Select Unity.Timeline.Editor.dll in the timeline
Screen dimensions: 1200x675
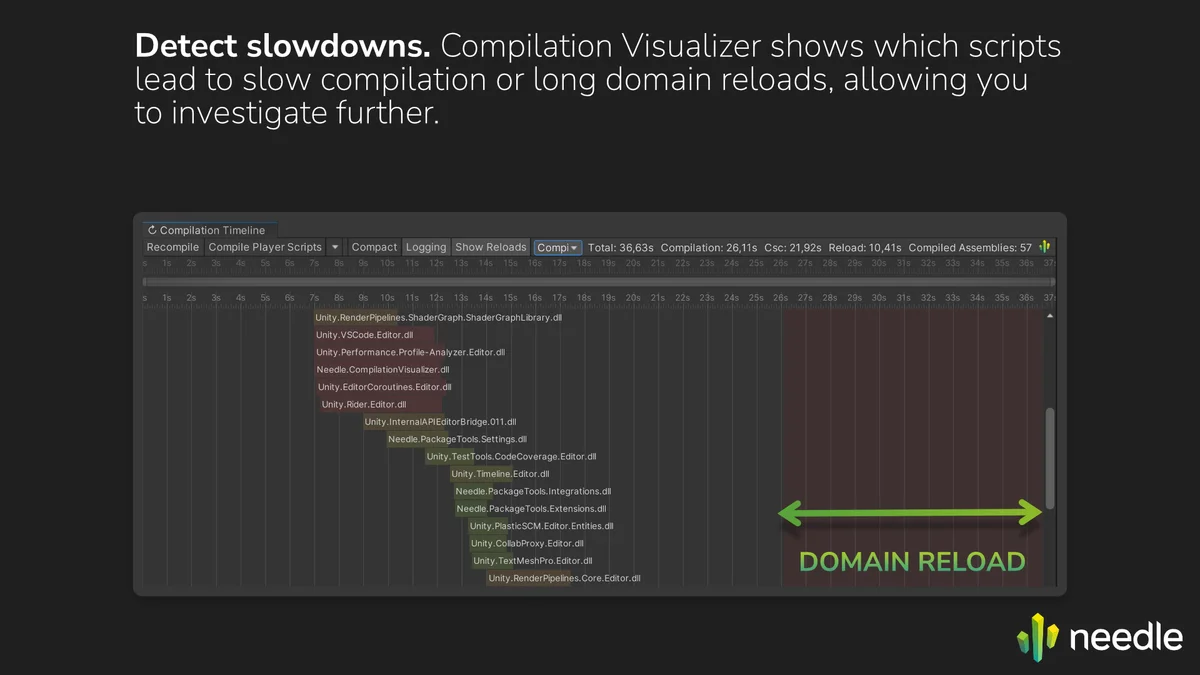coord(499,474)
